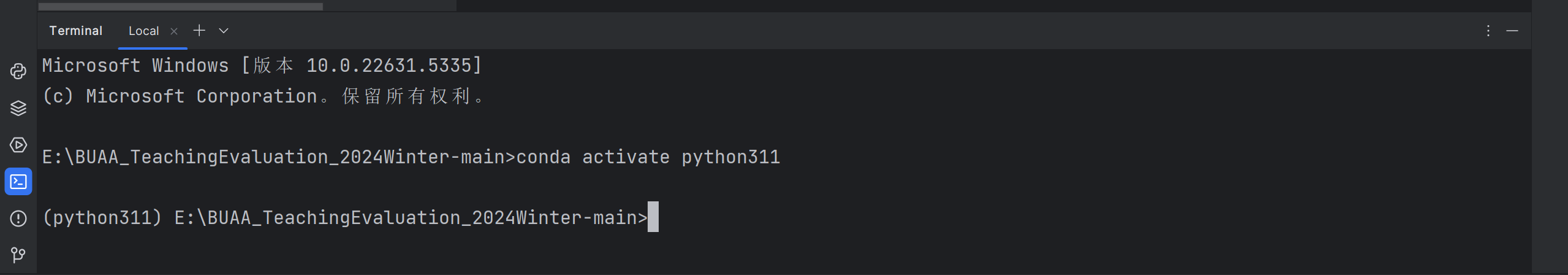Open the Python Packages tool window

tap(18, 108)
